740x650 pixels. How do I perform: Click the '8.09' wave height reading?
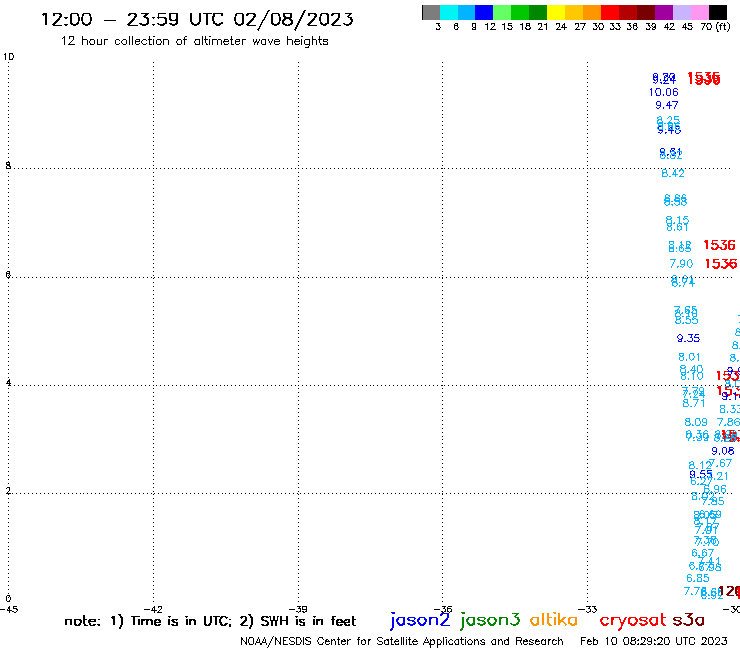pyautogui.click(x=696, y=422)
